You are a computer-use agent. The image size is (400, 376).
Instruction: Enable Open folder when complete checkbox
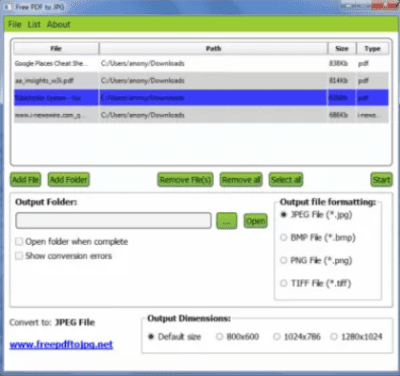(x=19, y=241)
